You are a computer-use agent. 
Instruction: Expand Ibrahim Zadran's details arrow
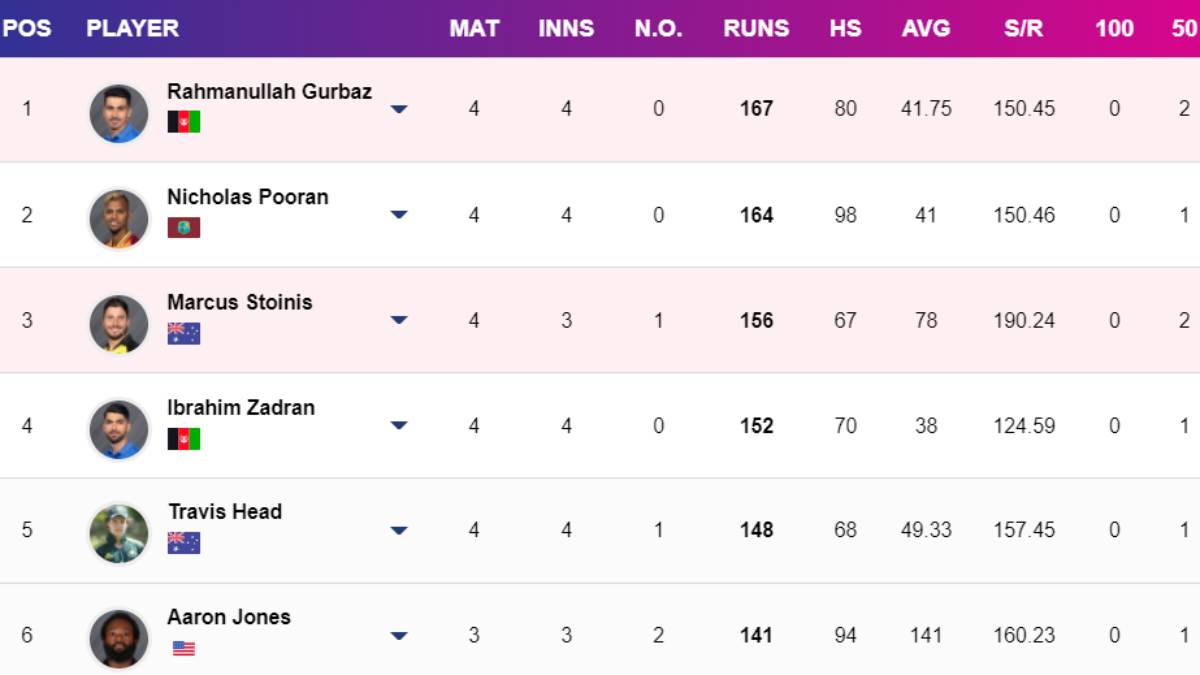pyautogui.click(x=399, y=425)
